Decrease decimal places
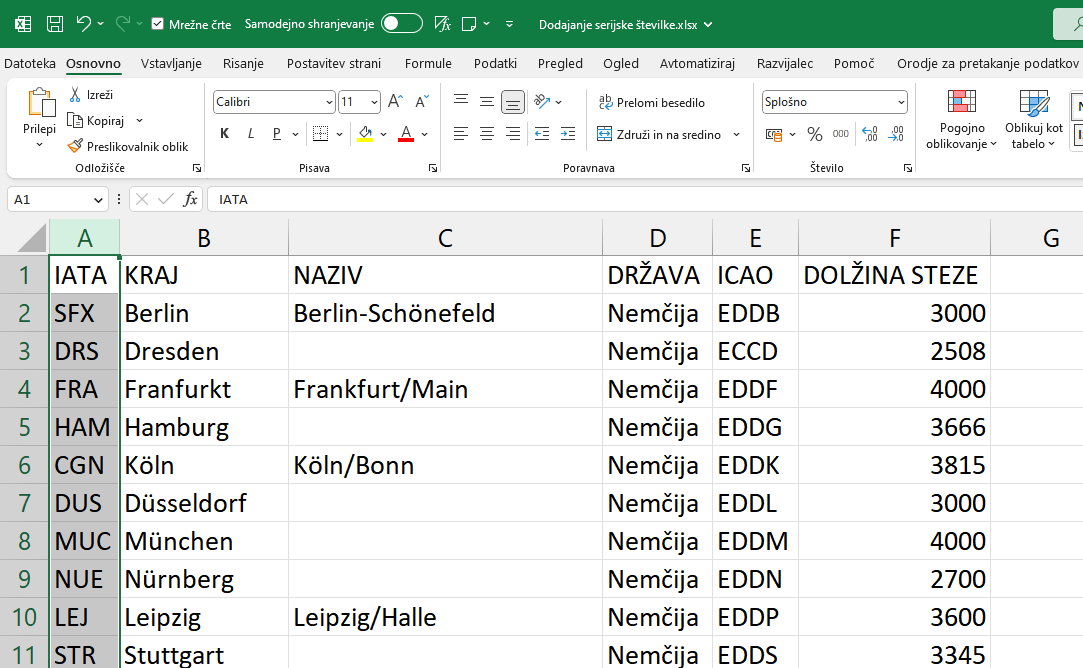The width and height of the screenshot is (1083, 668). (897, 134)
